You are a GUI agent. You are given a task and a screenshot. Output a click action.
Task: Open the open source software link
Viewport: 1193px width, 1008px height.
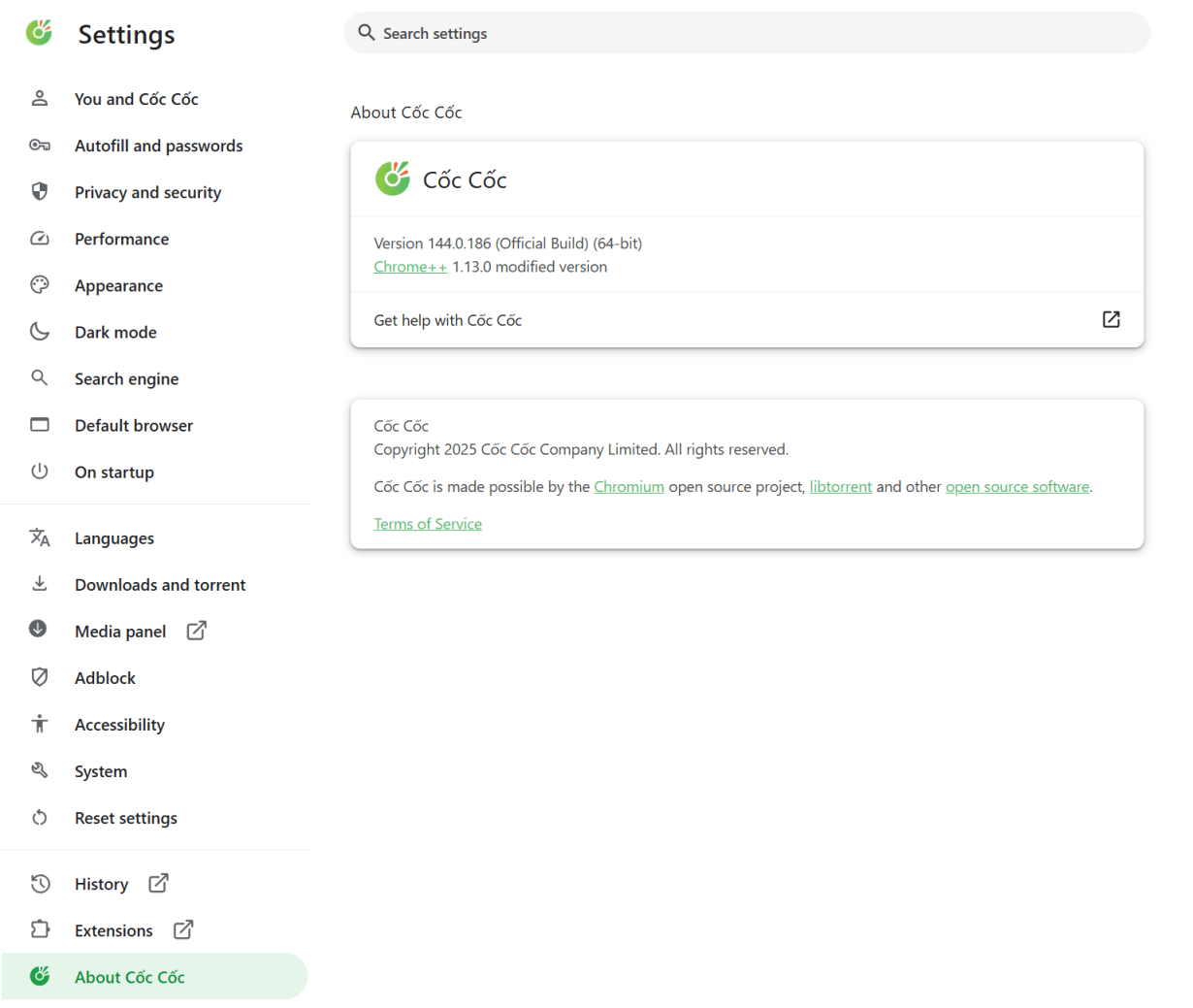coord(1017,487)
